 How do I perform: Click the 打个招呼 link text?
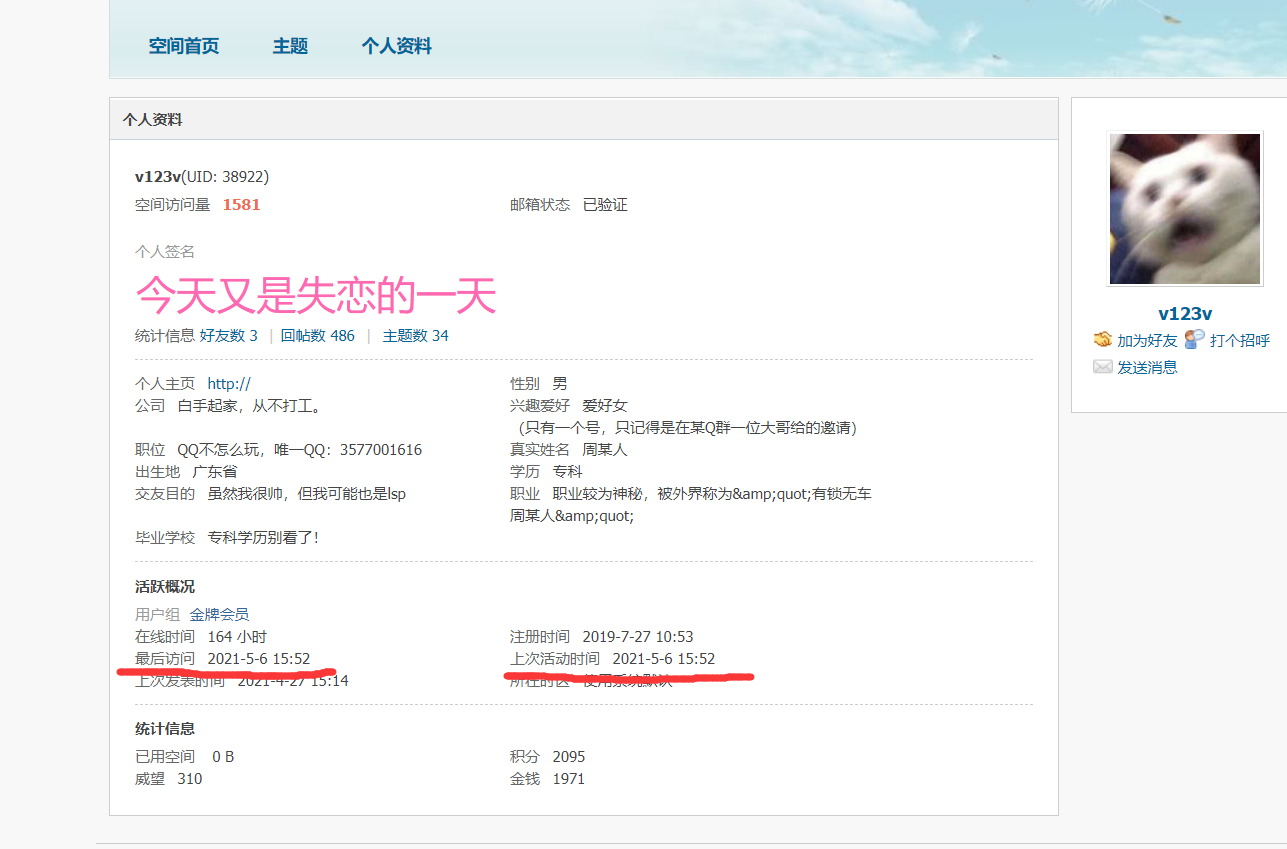tap(1239, 341)
